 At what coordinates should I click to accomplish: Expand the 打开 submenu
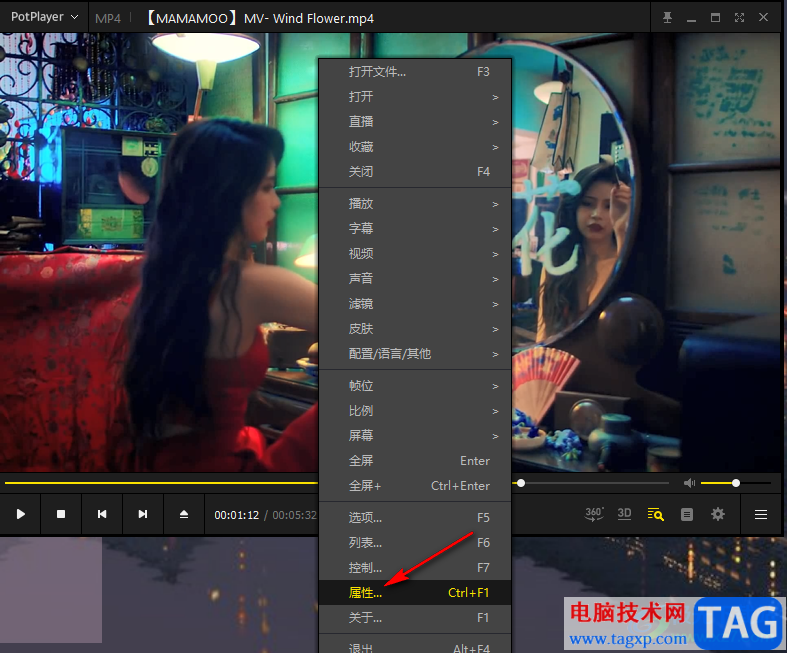(x=415, y=97)
